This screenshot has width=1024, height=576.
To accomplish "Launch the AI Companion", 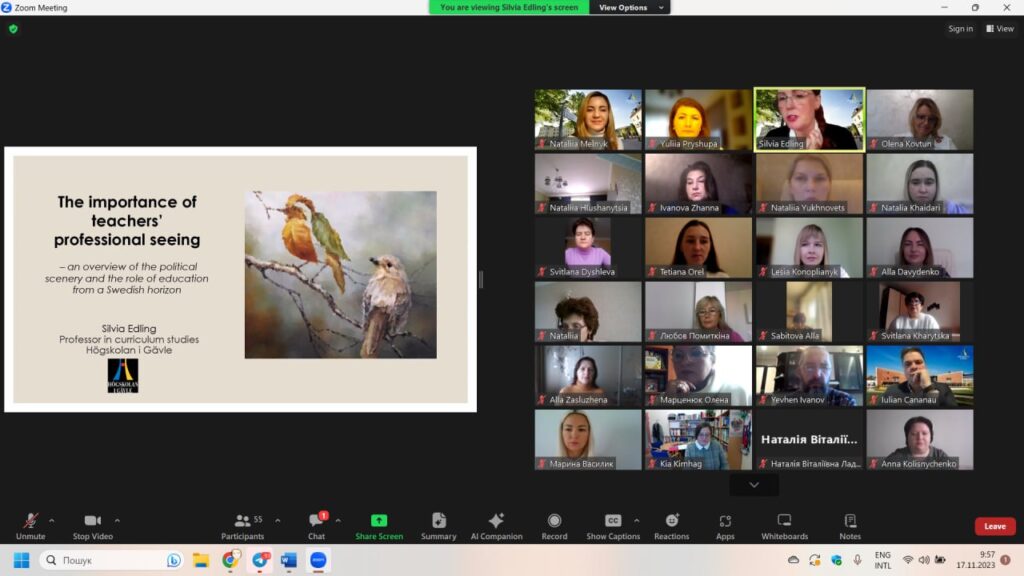I will point(496,526).
